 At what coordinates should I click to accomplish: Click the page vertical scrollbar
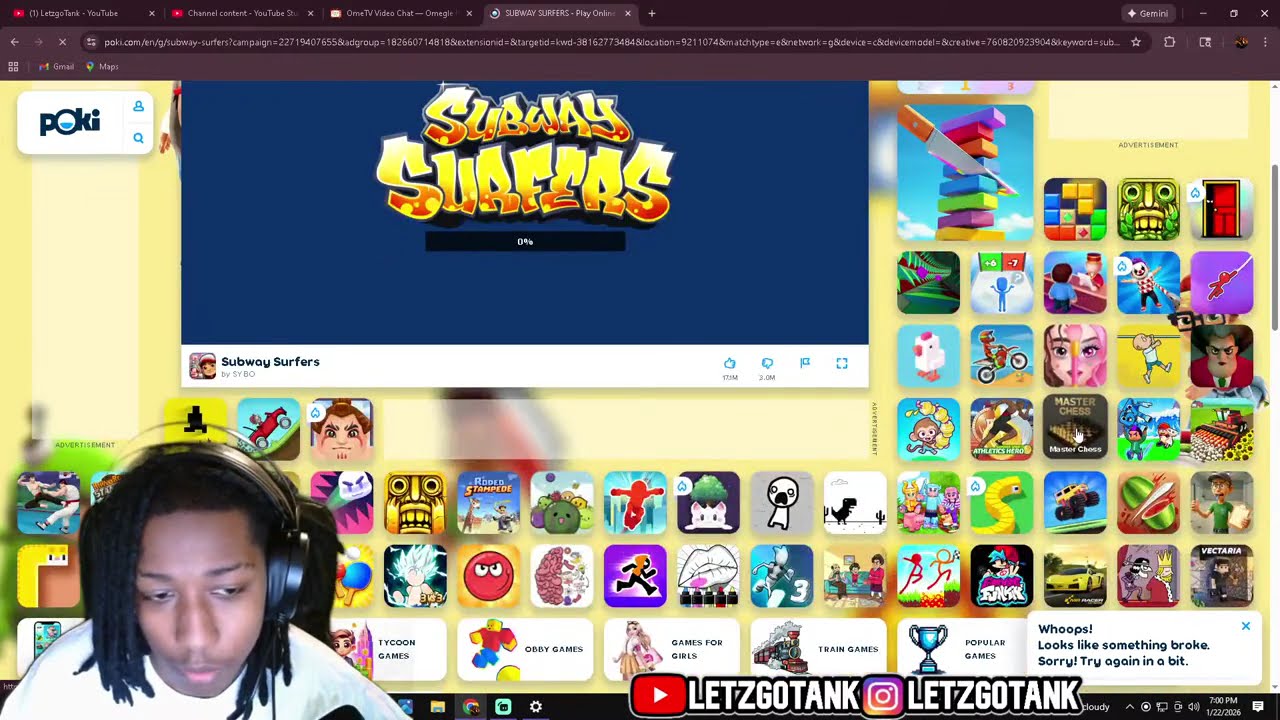point(1274,245)
